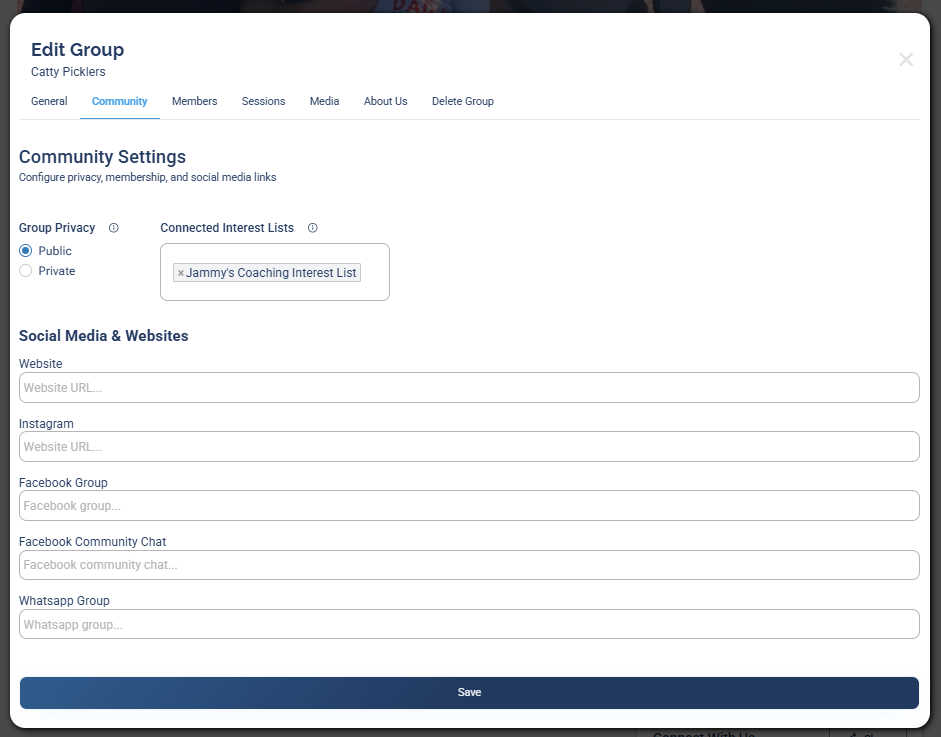Viewport: 941px width, 737px height.
Task: Click the Connected Interest Lists label
Action: (227, 227)
